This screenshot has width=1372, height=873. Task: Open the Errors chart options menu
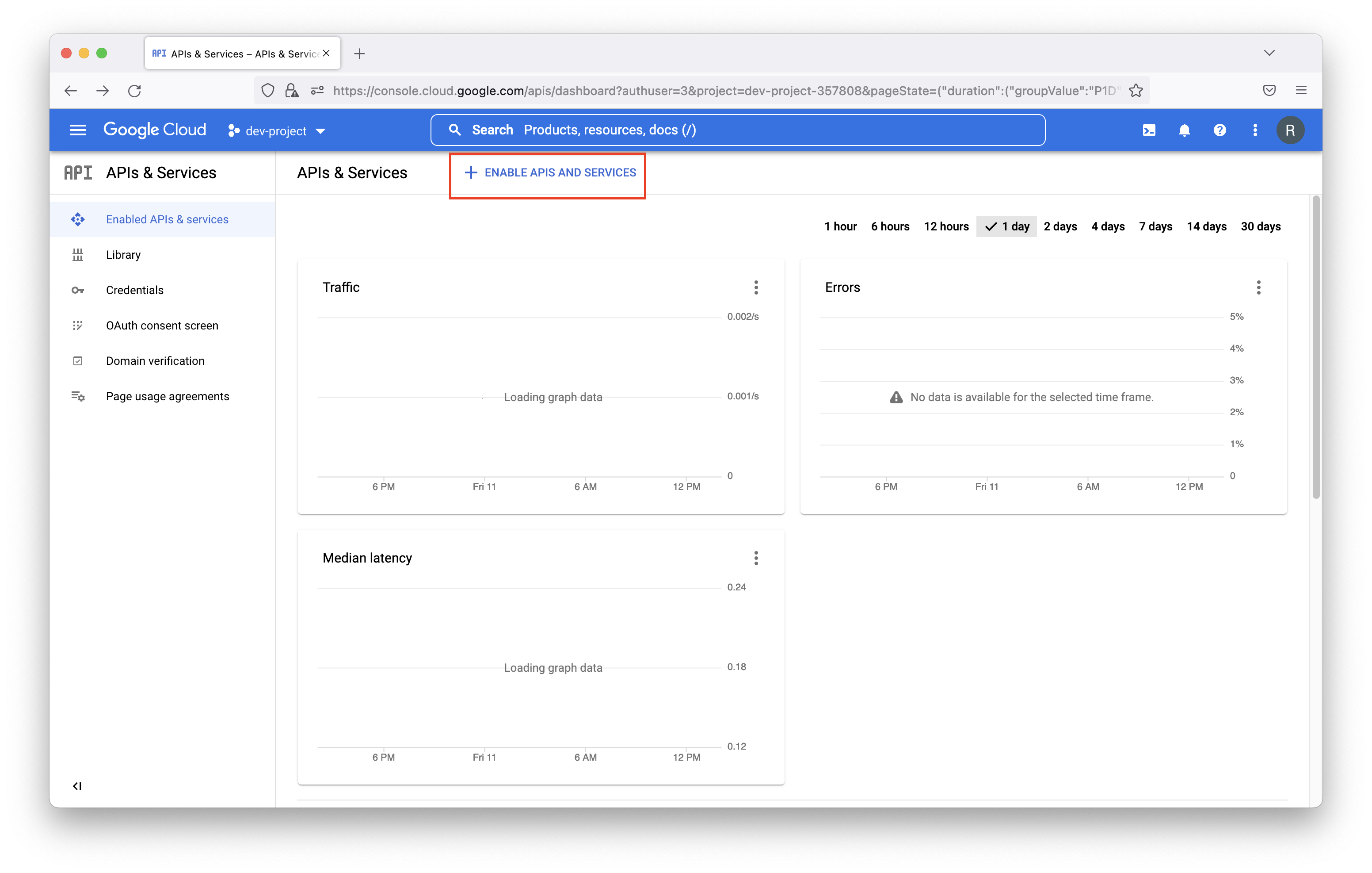(1258, 287)
